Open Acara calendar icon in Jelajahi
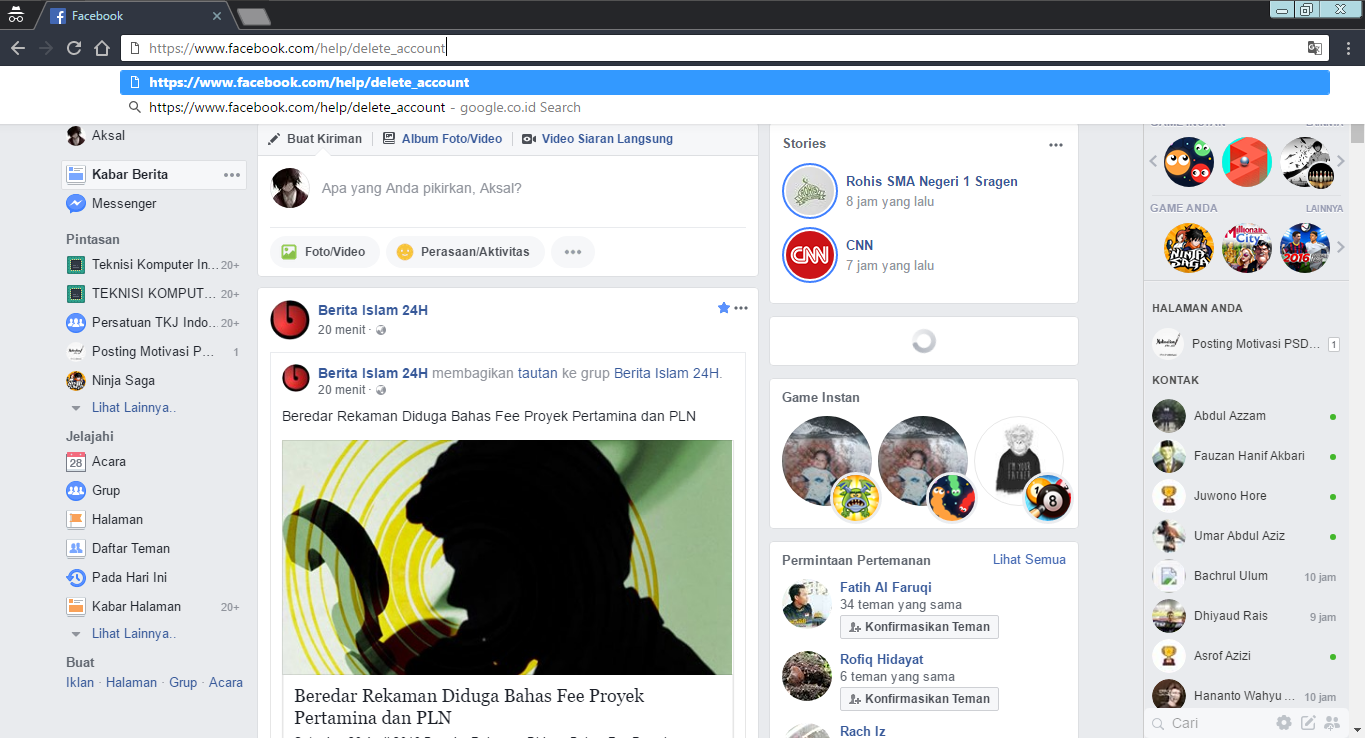The height and width of the screenshot is (738, 1365). [x=75, y=462]
